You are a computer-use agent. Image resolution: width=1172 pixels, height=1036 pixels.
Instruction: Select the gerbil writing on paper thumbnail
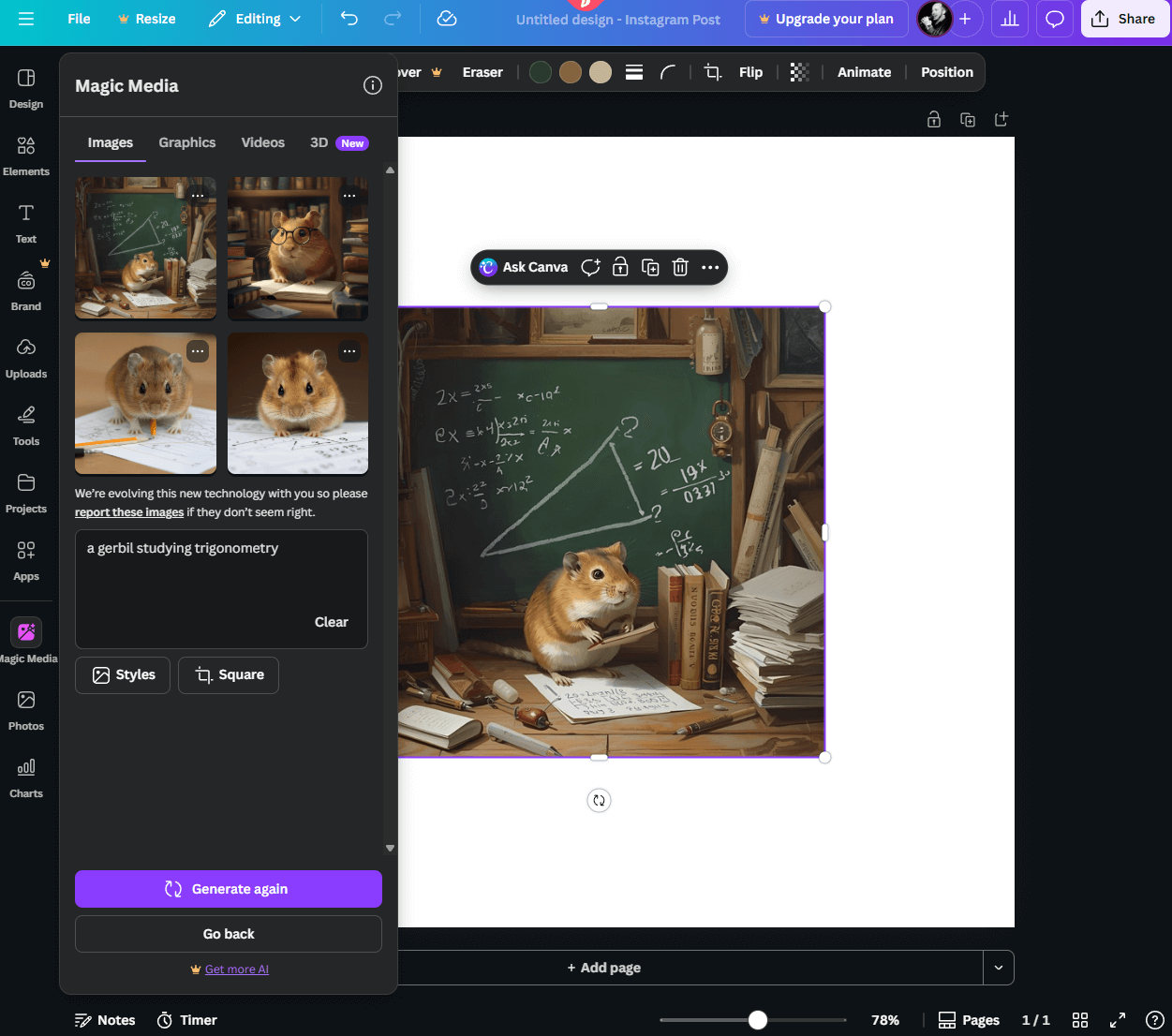pyautogui.click(x=145, y=404)
